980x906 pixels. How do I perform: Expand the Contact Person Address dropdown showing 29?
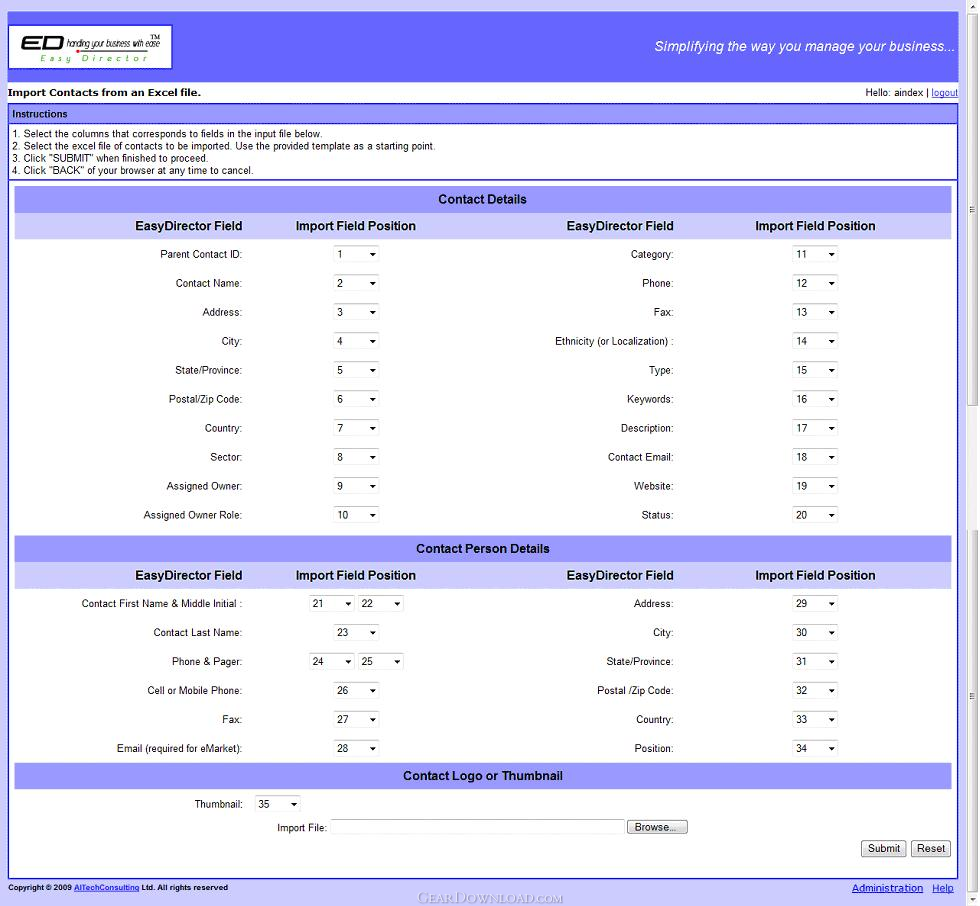point(814,604)
